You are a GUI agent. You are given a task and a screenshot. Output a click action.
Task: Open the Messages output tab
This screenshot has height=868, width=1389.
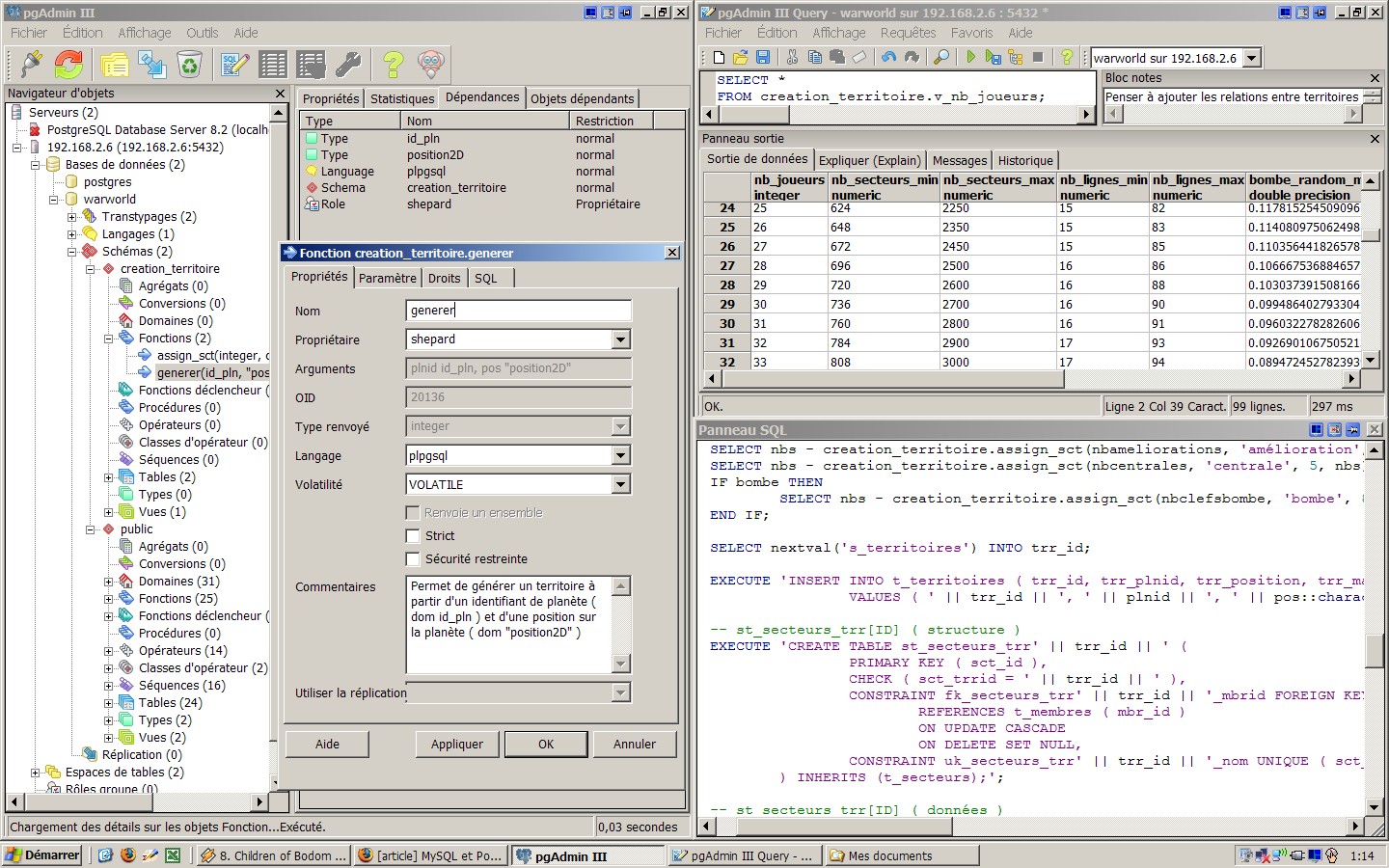point(959,161)
